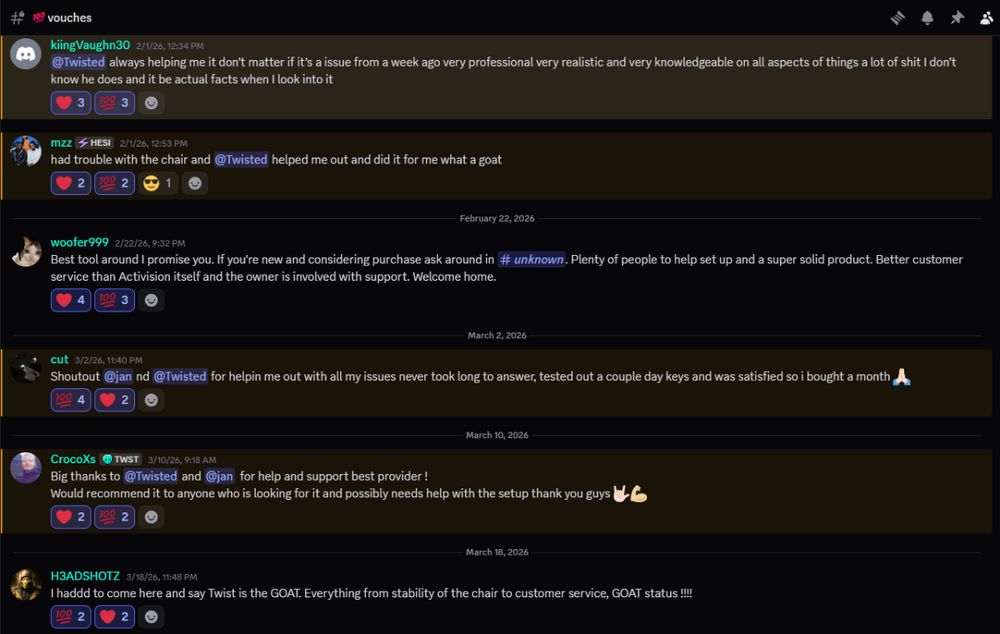Toggle the 100 reaction on H3ADSHOTZ's message
This screenshot has height=634, width=1000.
pos(71,617)
